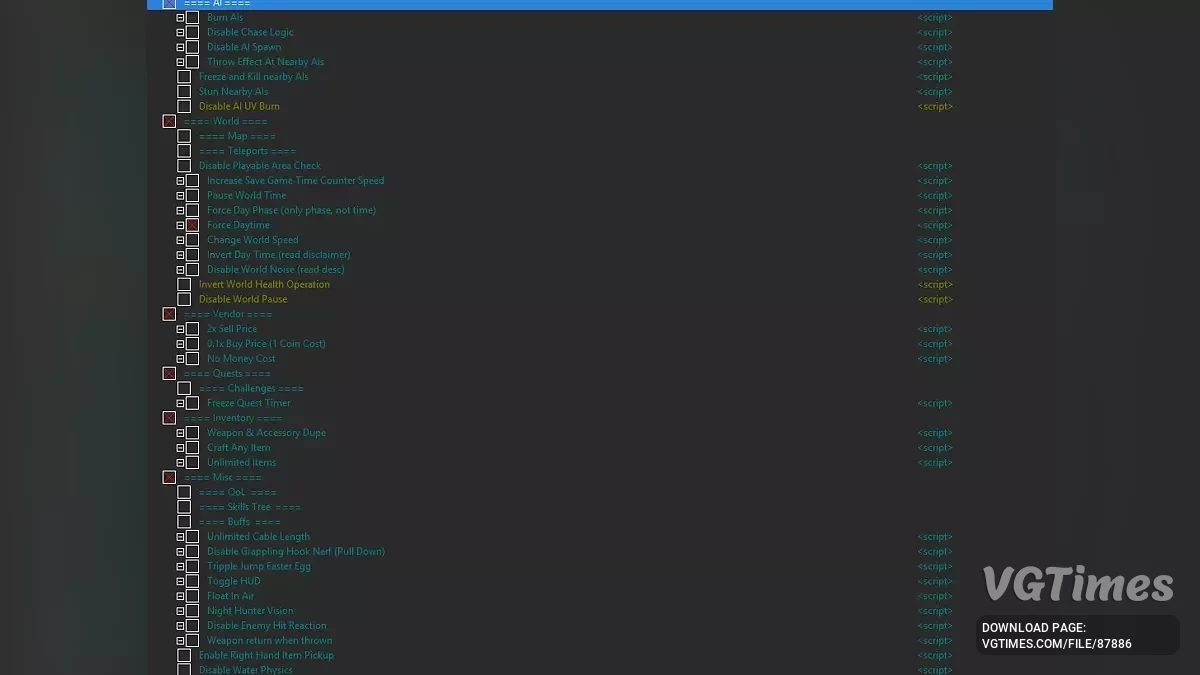Select the Invert World Health Operation entry
This screenshot has width=1200, height=675.
[264, 284]
